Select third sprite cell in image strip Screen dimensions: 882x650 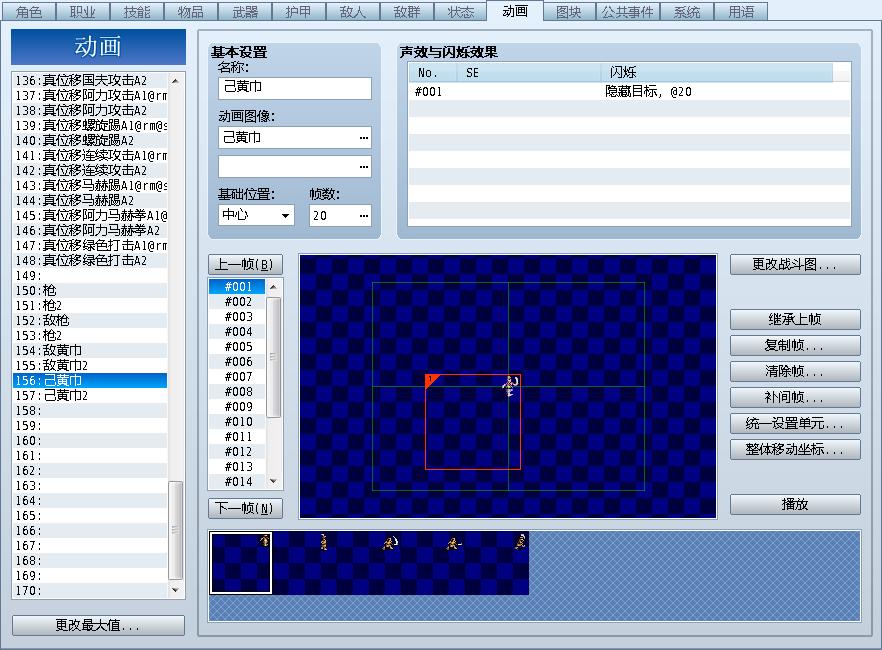click(x=370, y=563)
